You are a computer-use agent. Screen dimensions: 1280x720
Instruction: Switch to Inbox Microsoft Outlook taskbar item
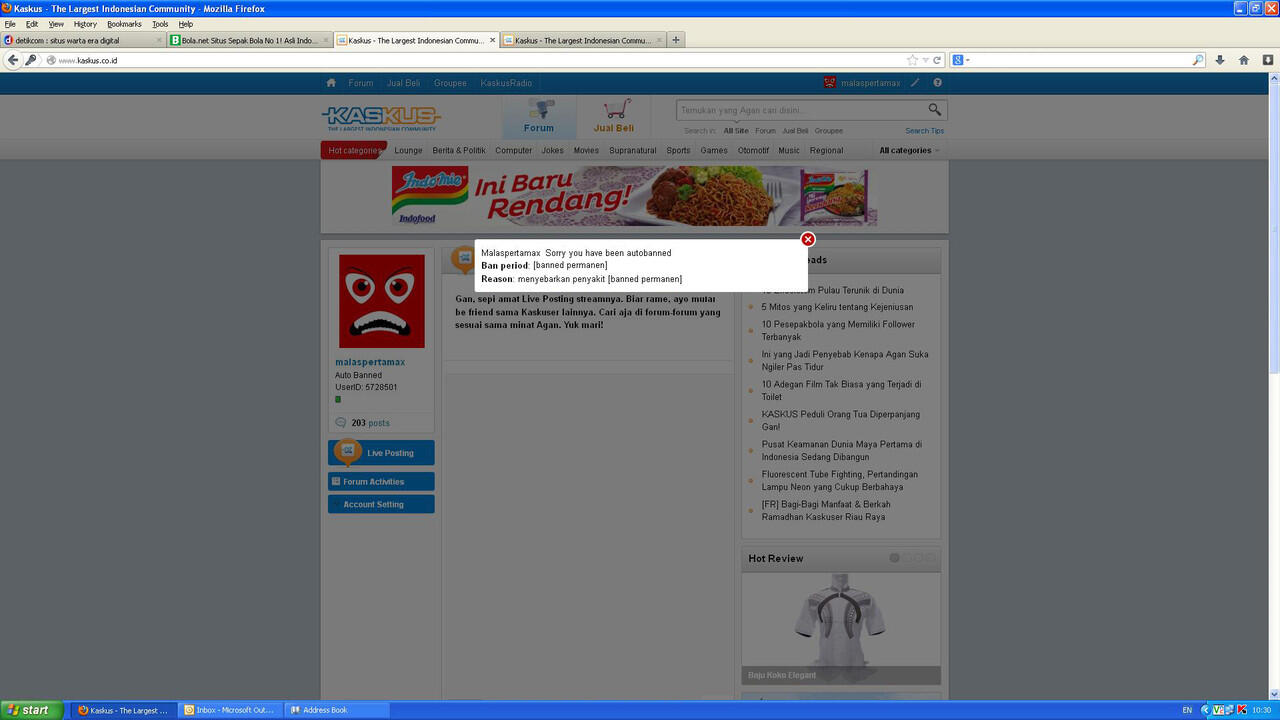228,710
